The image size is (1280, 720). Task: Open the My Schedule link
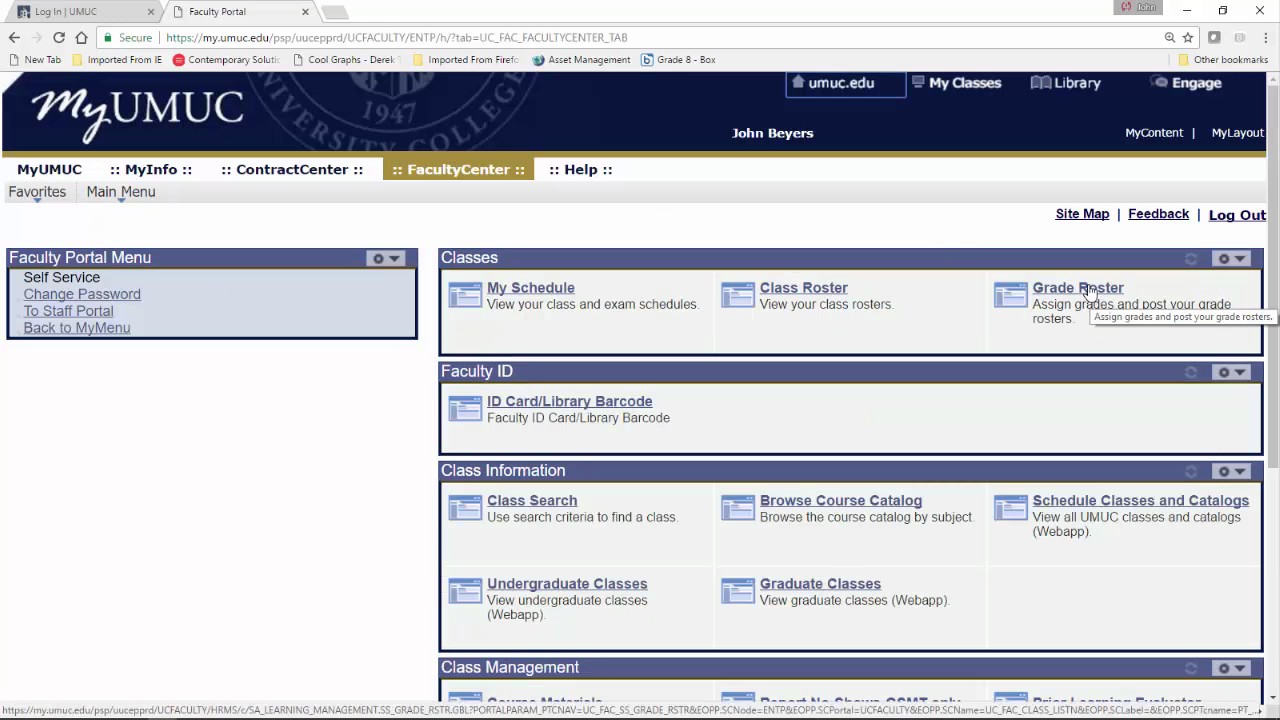[530, 288]
